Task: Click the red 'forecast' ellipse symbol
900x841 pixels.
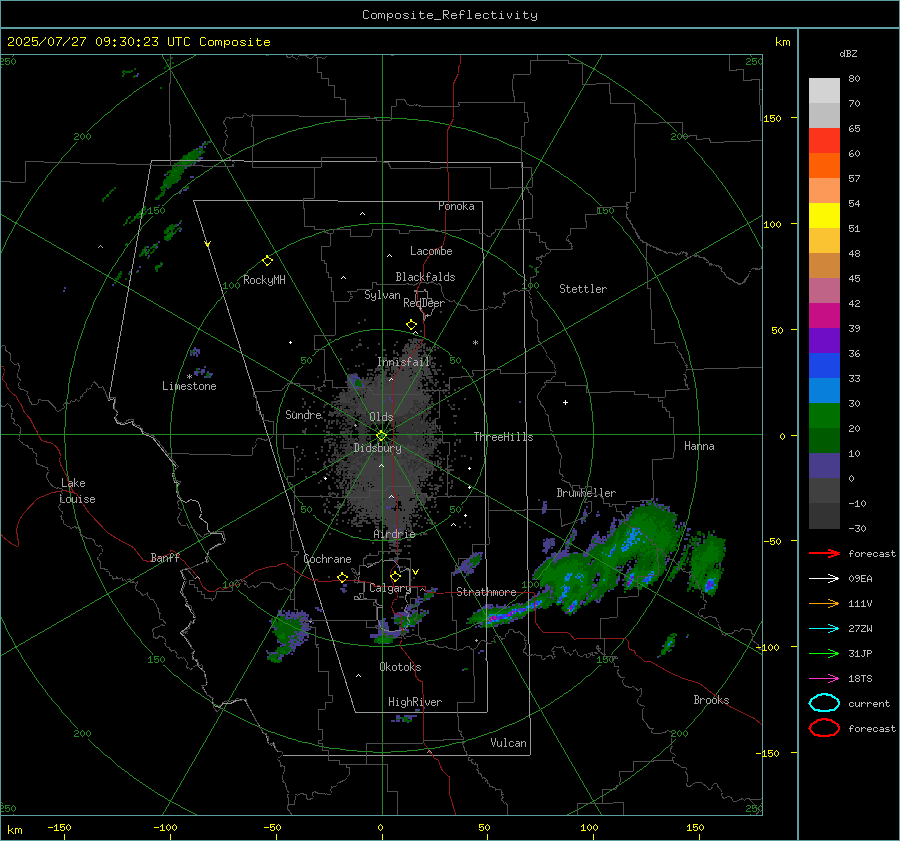Action: tap(824, 728)
